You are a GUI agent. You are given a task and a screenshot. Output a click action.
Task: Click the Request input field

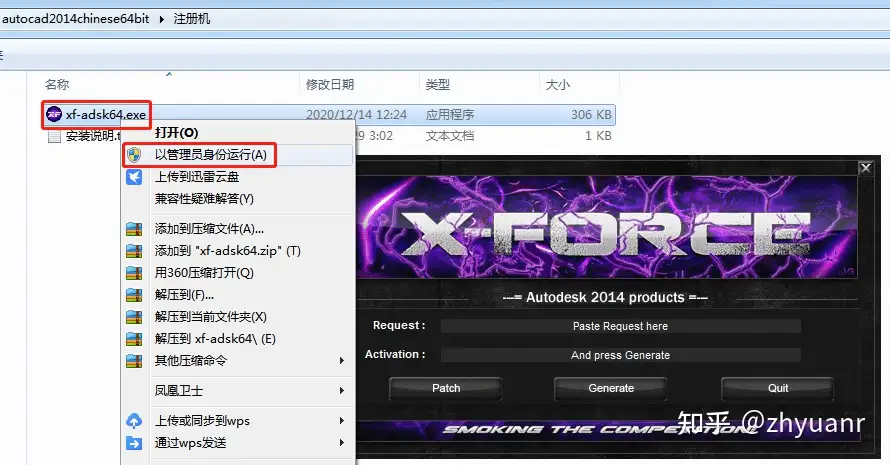click(620, 326)
